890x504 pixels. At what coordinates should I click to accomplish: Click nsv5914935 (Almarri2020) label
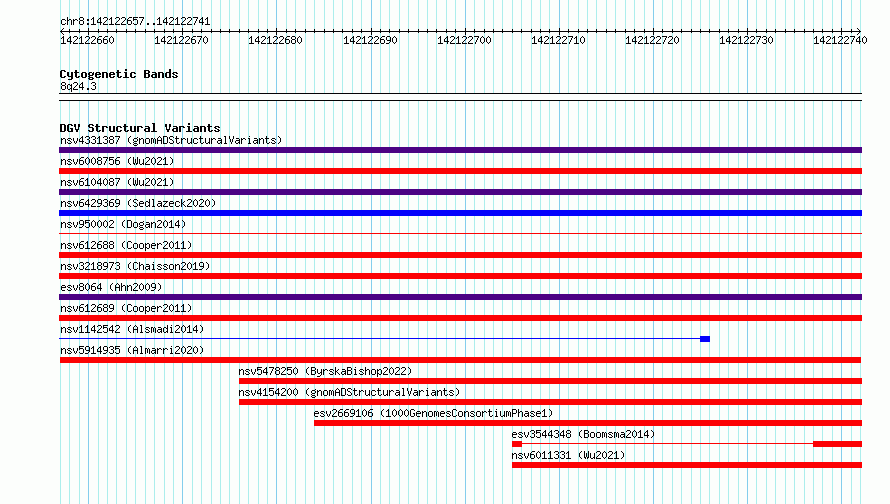coord(132,350)
